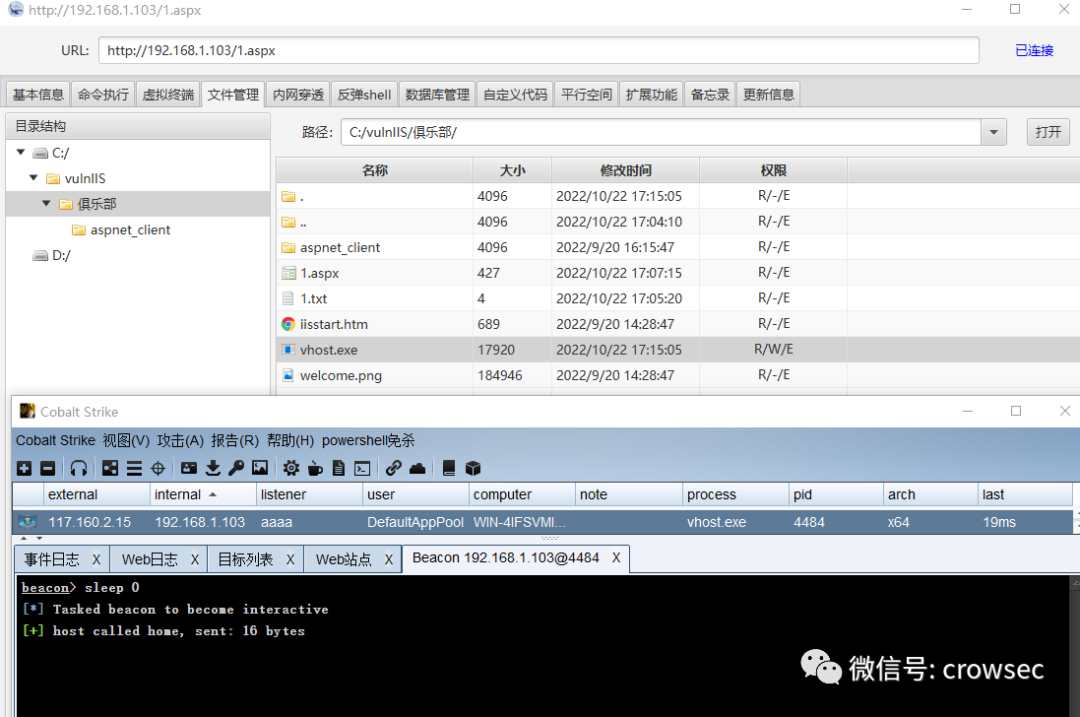Click the welcome.png image file icon
The height and width of the screenshot is (717, 1080).
point(289,375)
